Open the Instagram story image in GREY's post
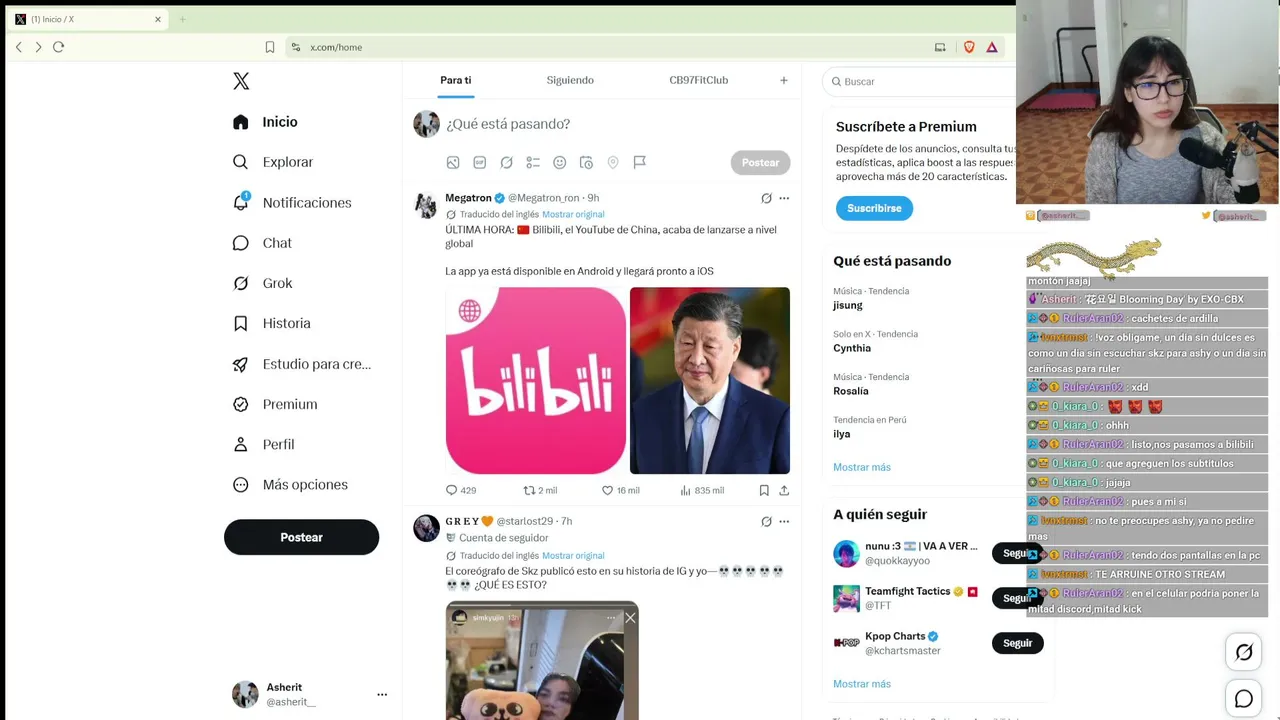The height and width of the screenshot is (720, 1280). coord(542,660)
